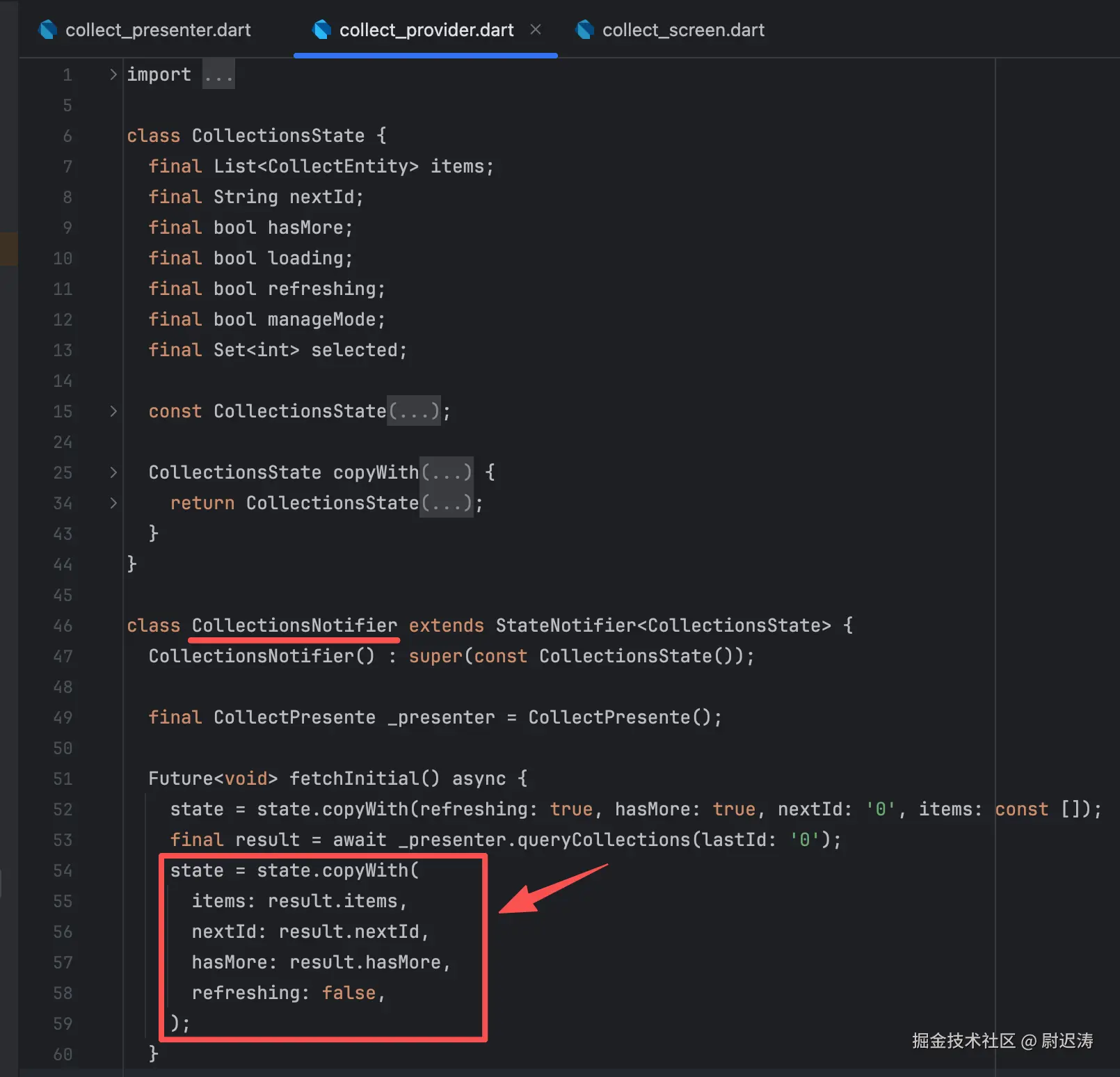The image size is (1120, 1077).
Task: Expand the folded return CollectionsState chevron
Action: pos(113,502)
